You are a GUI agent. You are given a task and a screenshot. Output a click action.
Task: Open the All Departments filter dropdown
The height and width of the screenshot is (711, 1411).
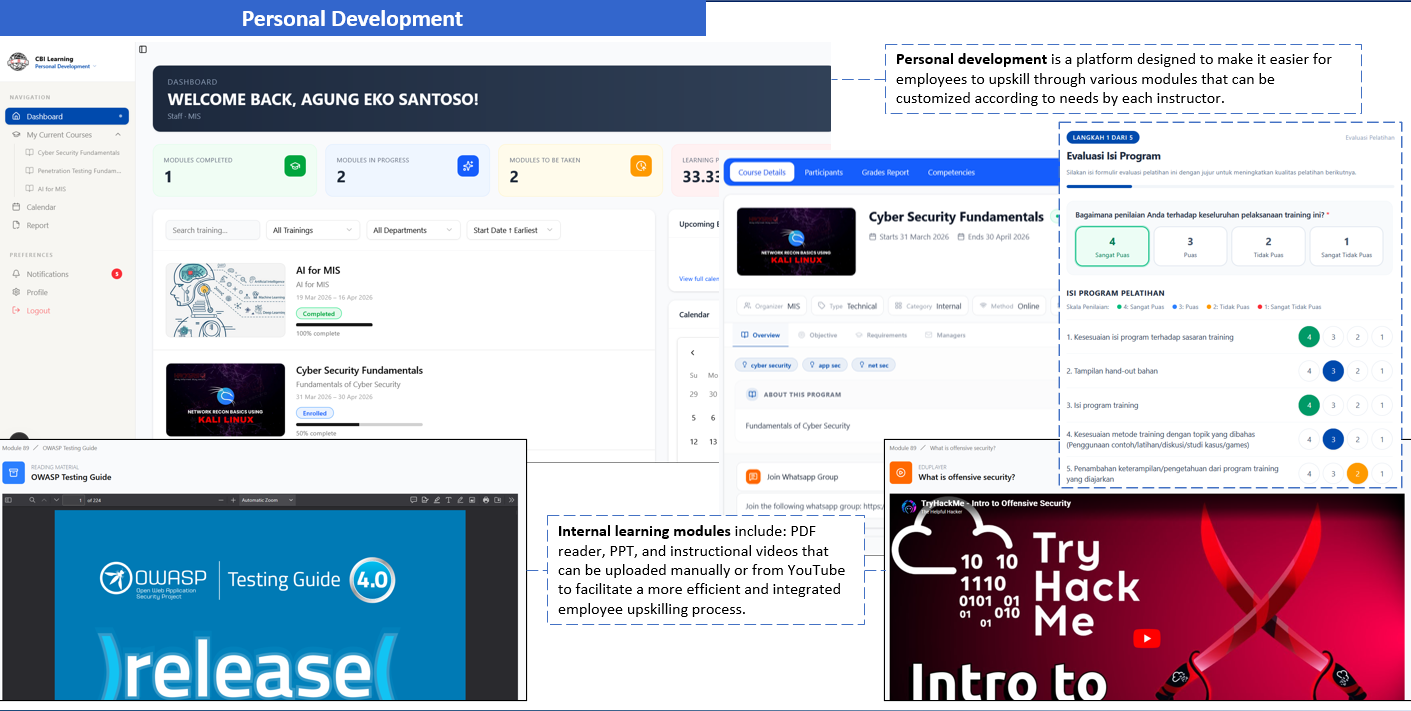(413, 230)
